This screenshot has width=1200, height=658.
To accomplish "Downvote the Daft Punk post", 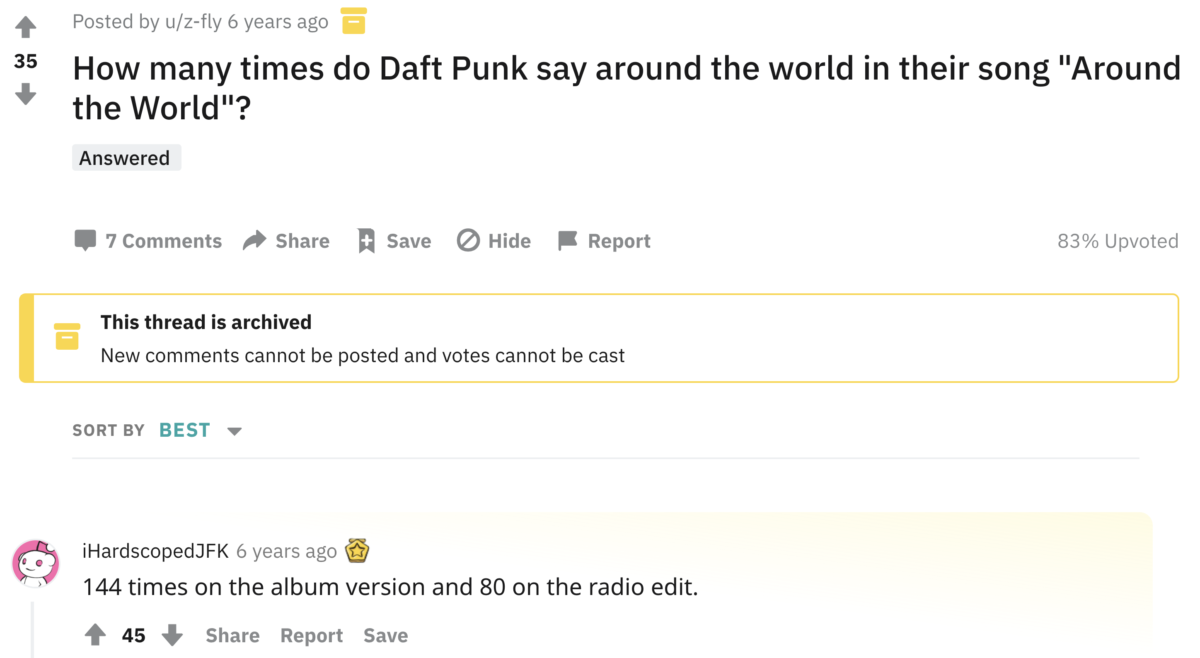I will pyautogui.click(x=25, y=94).
